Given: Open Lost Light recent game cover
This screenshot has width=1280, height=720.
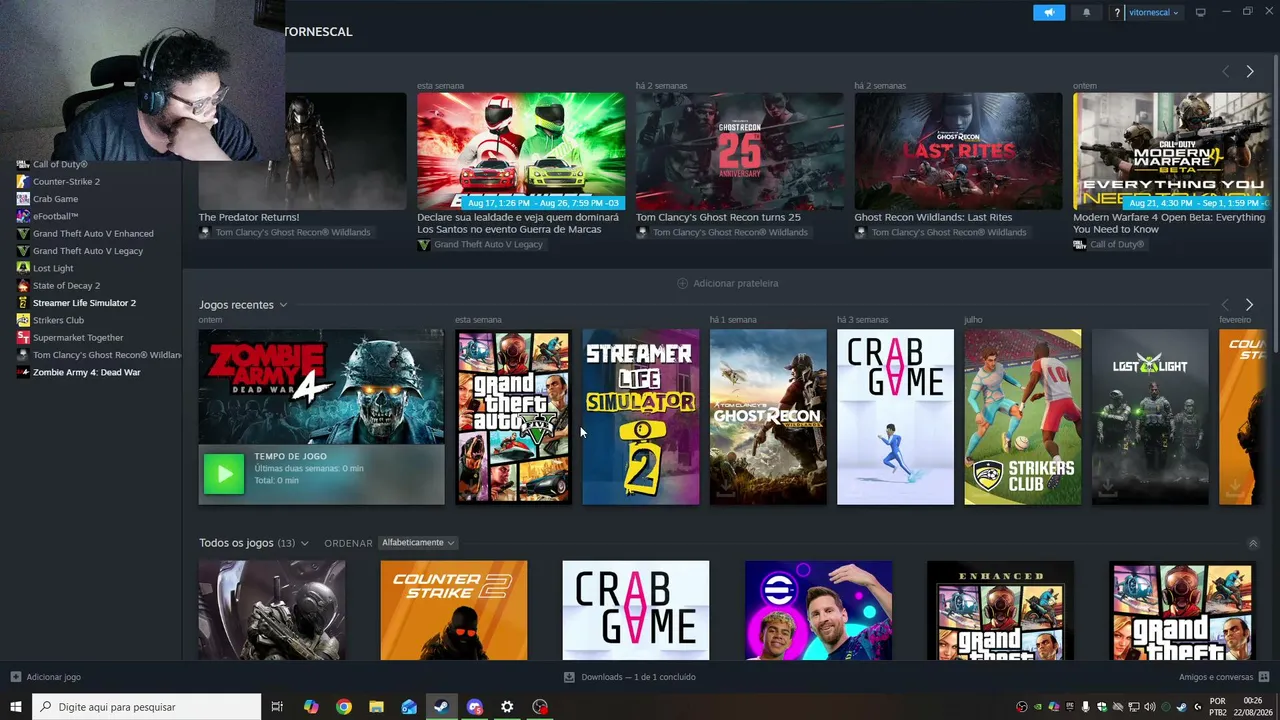Looking at the screenshot, I should coord(1150,417).
